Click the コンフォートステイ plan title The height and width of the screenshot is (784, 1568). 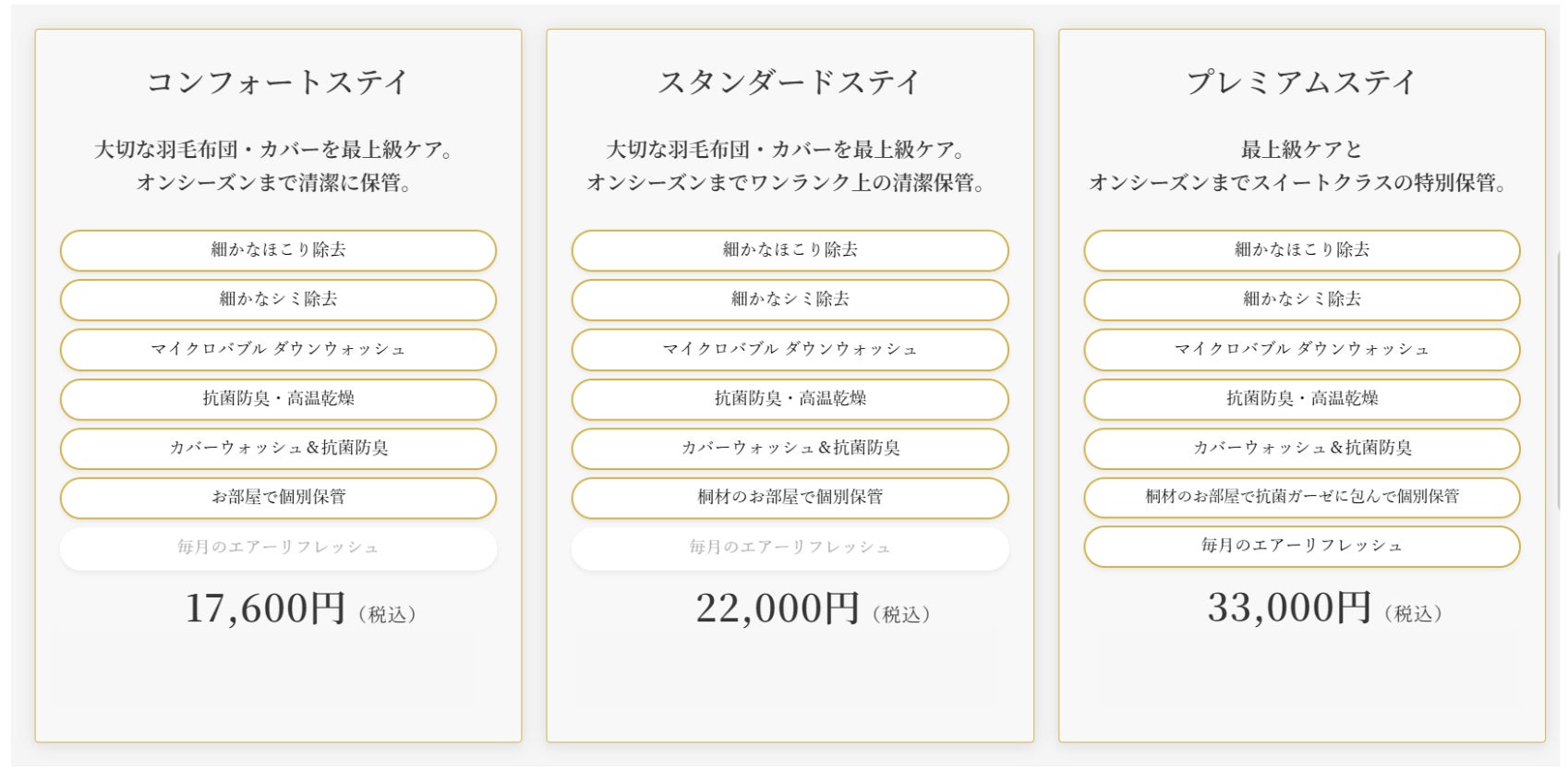278,82
